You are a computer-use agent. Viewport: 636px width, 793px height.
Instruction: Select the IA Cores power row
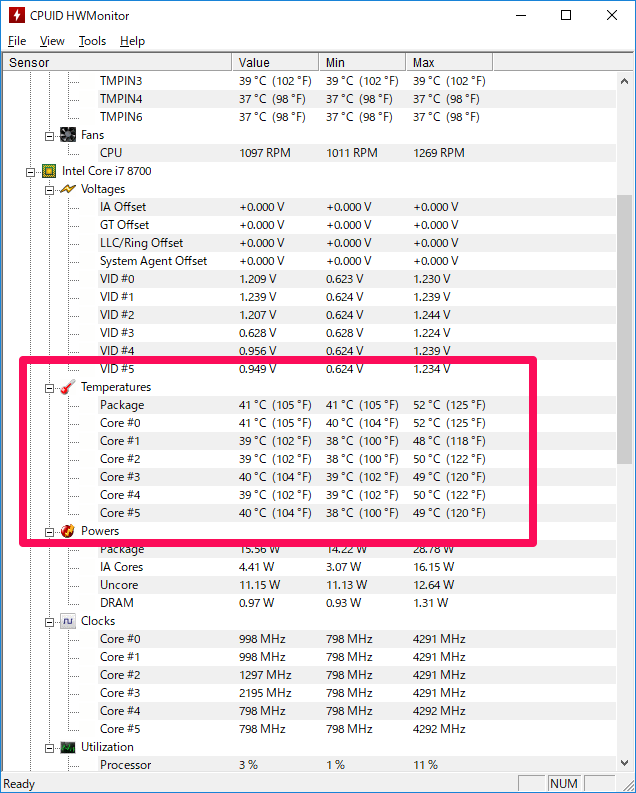357,567
